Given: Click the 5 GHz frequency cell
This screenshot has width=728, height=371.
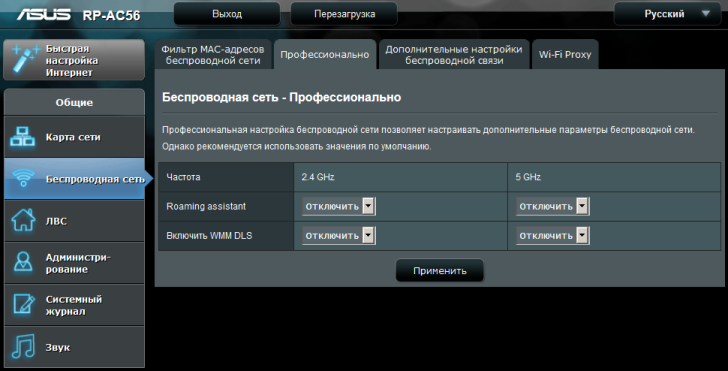Looking at the screenshot, I should [x=614, y=177].
